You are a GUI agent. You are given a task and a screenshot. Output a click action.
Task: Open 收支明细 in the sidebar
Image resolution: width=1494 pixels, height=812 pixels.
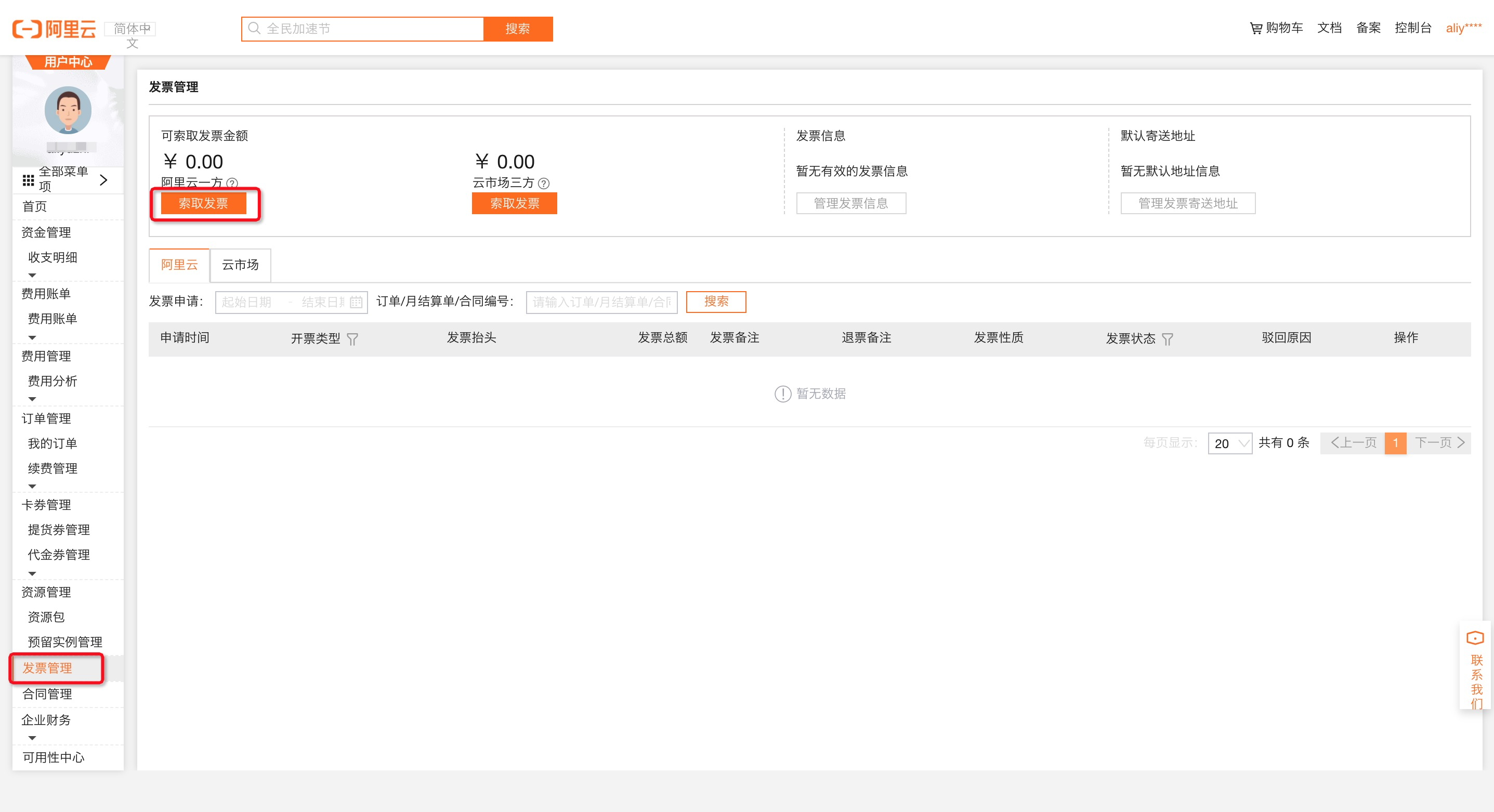52,257
